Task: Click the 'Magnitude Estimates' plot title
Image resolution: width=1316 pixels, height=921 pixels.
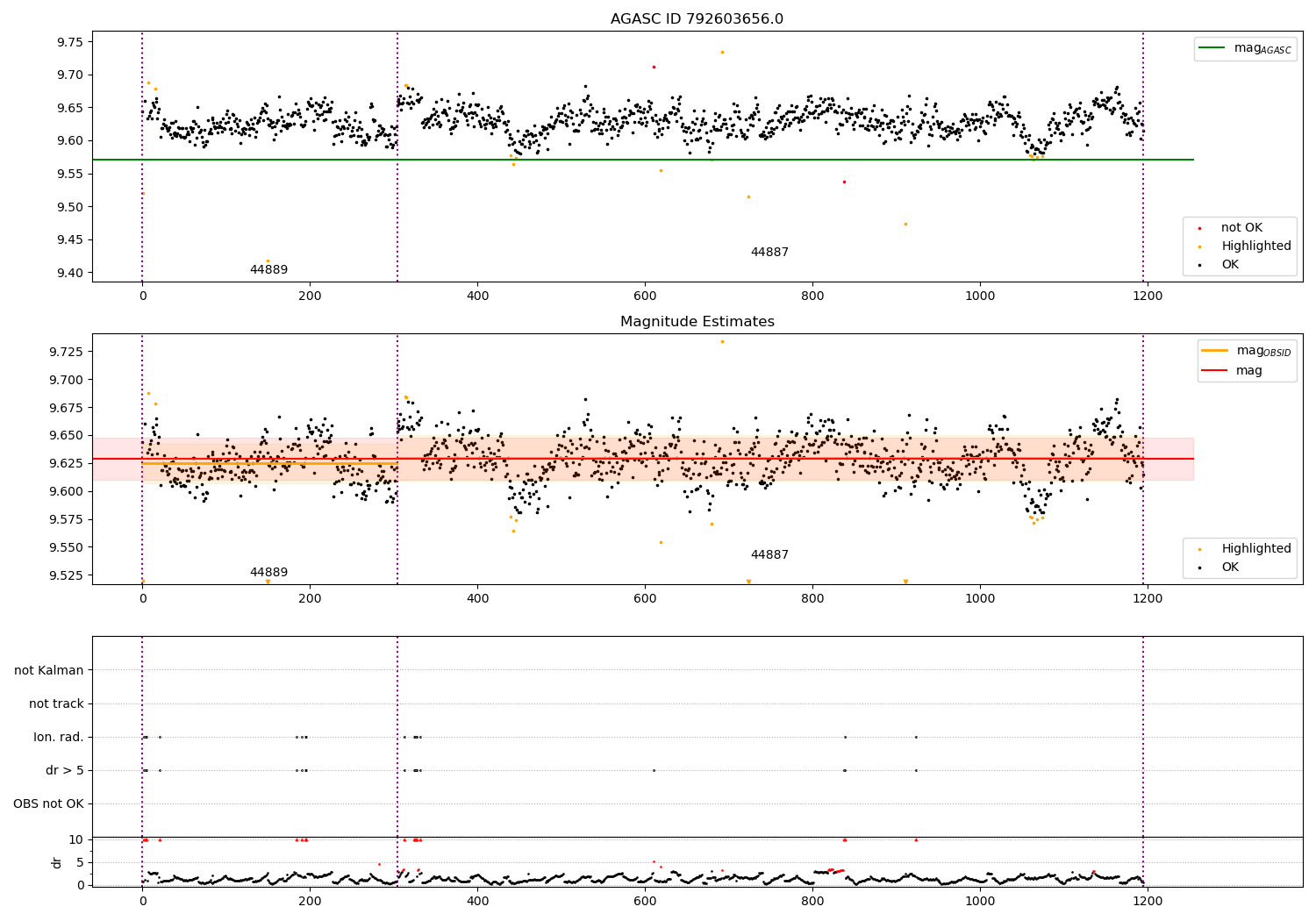Action: click(697, 322)
